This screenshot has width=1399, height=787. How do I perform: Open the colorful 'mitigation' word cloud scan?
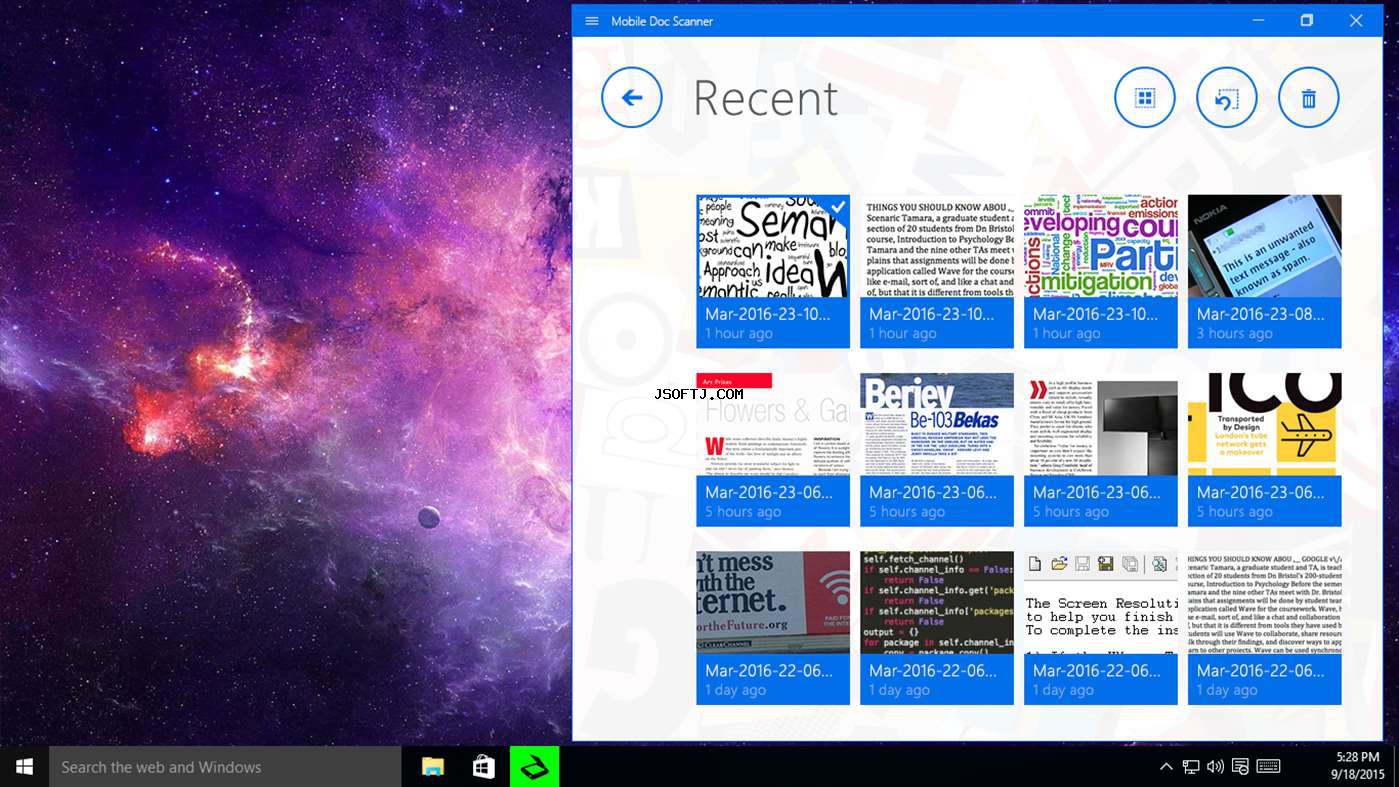(1101, 271)
